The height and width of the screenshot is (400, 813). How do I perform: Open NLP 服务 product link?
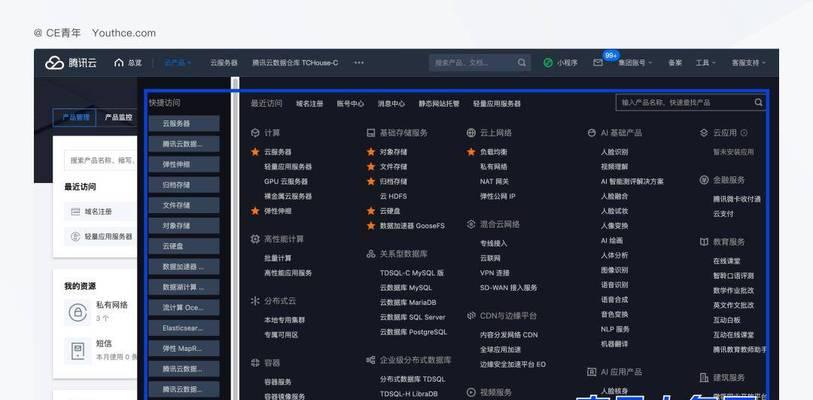coord(615,329)
